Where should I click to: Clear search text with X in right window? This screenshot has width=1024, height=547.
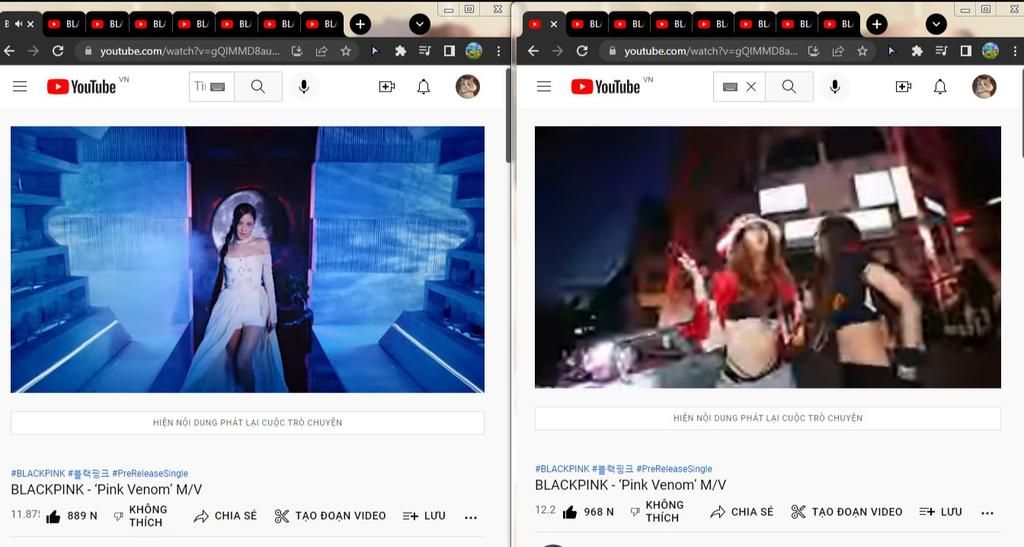tap(751, 86)
